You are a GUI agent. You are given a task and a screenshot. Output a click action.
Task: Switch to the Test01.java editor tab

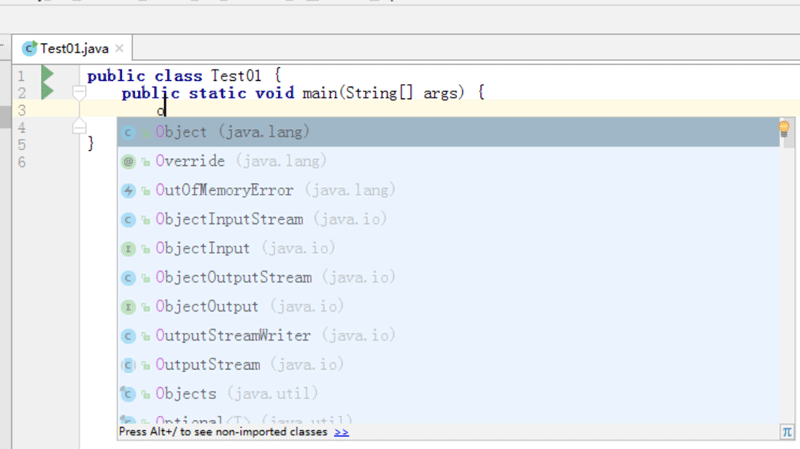[x=72, y=48]
